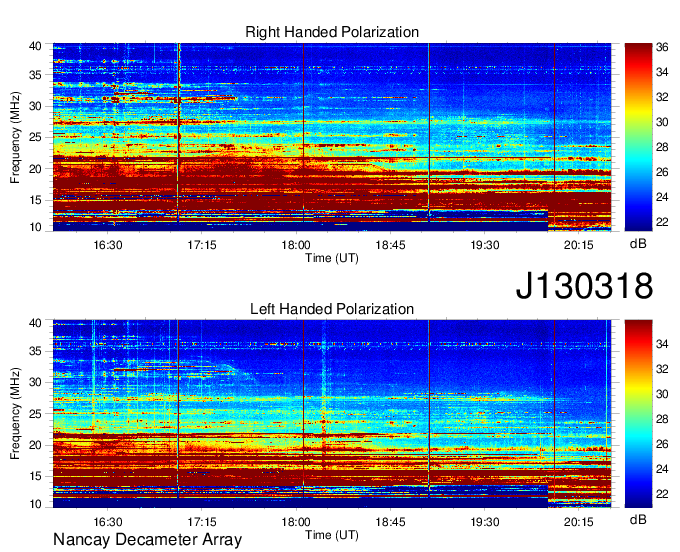Image resolution: width=680 pixels, height=552 pixels.
Task: Click the 15 frequency tick of Right Handed plot
Action: [x=35, y=200]
